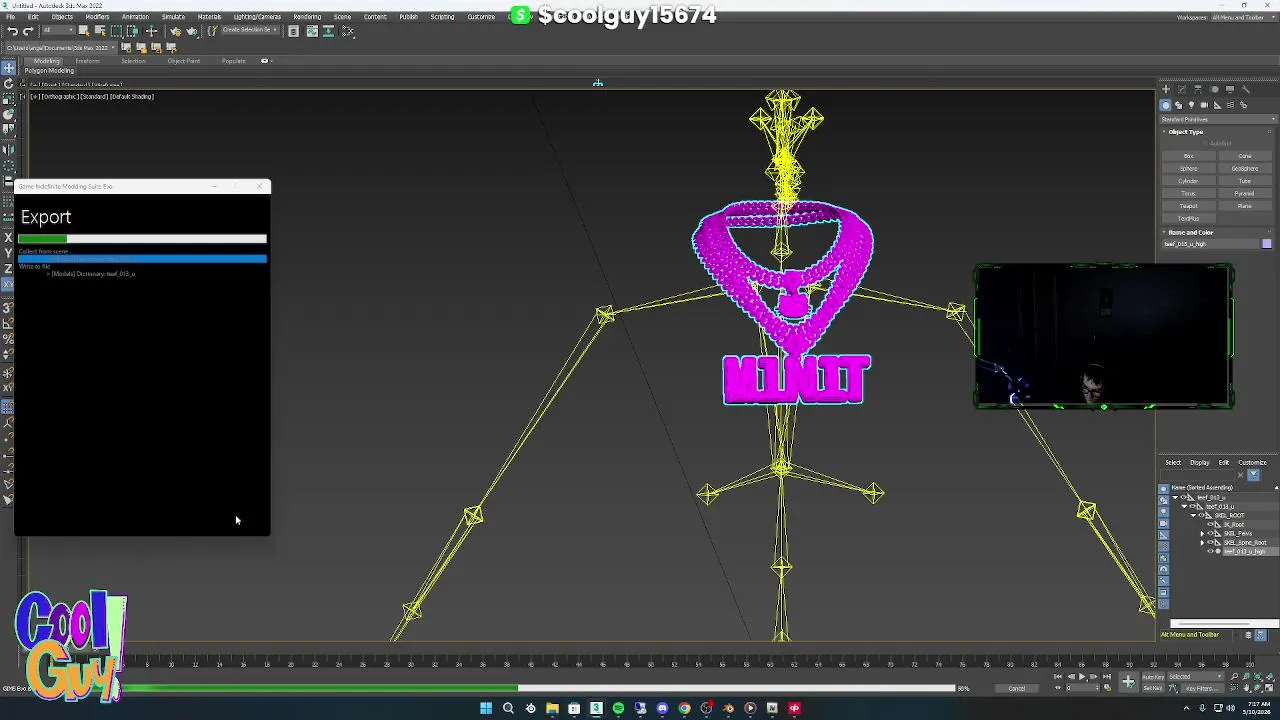Toggle visibility eye for IK_Root
This screenshot has height=720, width=1280.
click(x=1210, y=524)
